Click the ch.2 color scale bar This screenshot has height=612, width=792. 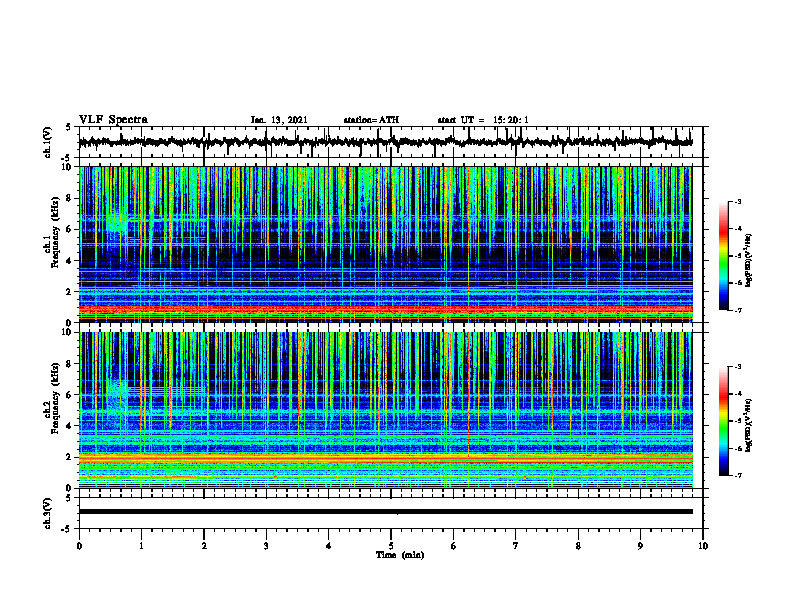click(723, 421)
